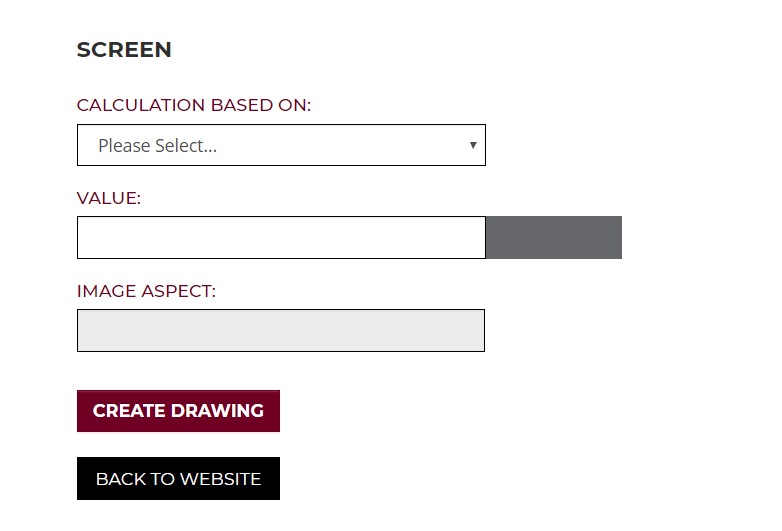Focus the Value input field
The image size is (782, 531).
281,238
